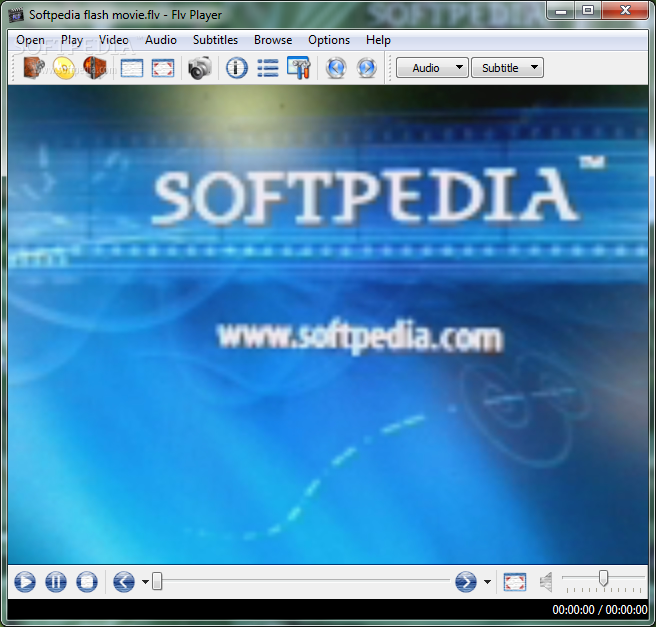The width and height of the screenshot is (656, 627).
Task: Expand rewind step options arrow
Action: pos(145,582)
